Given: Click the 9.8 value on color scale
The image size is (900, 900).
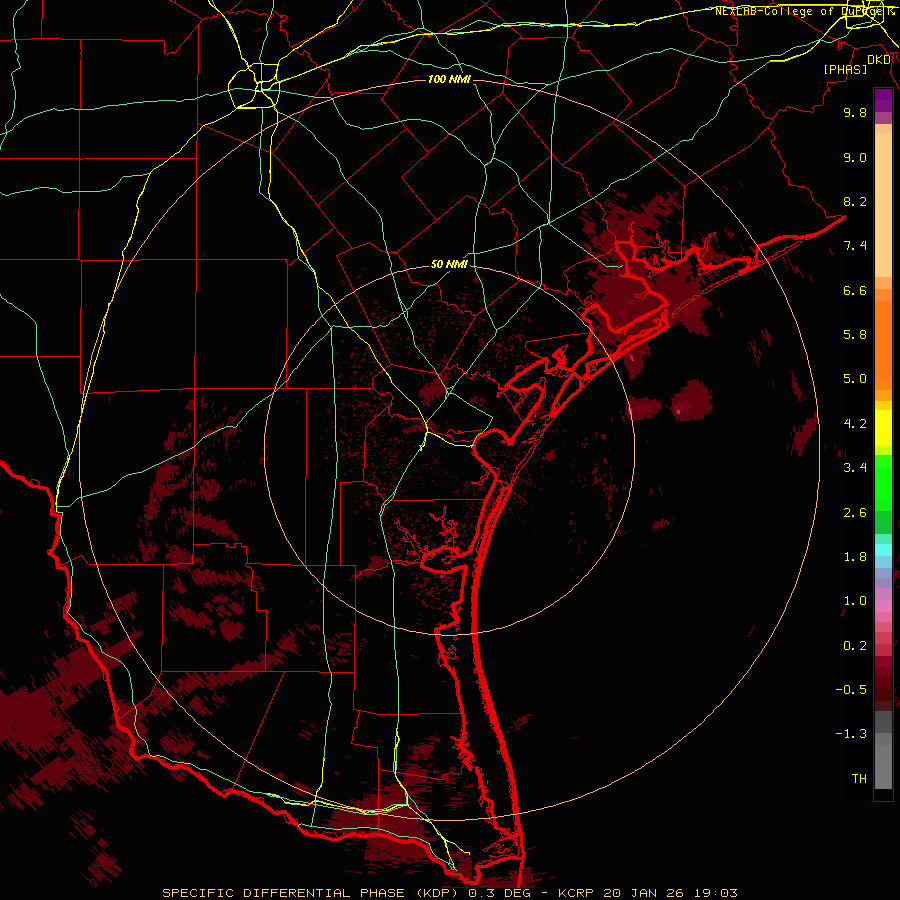Looking at the screenshot, I should click(x=855, y=112).
